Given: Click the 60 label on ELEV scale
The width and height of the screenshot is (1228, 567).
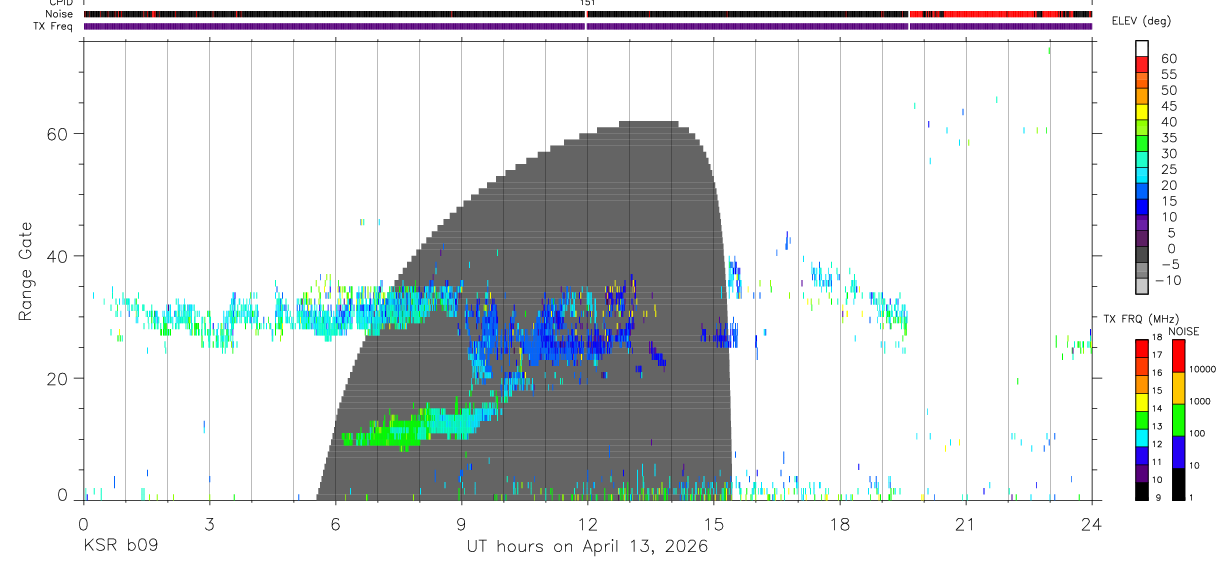Looking at the screenshot, I should click(x=1168, y=58).
